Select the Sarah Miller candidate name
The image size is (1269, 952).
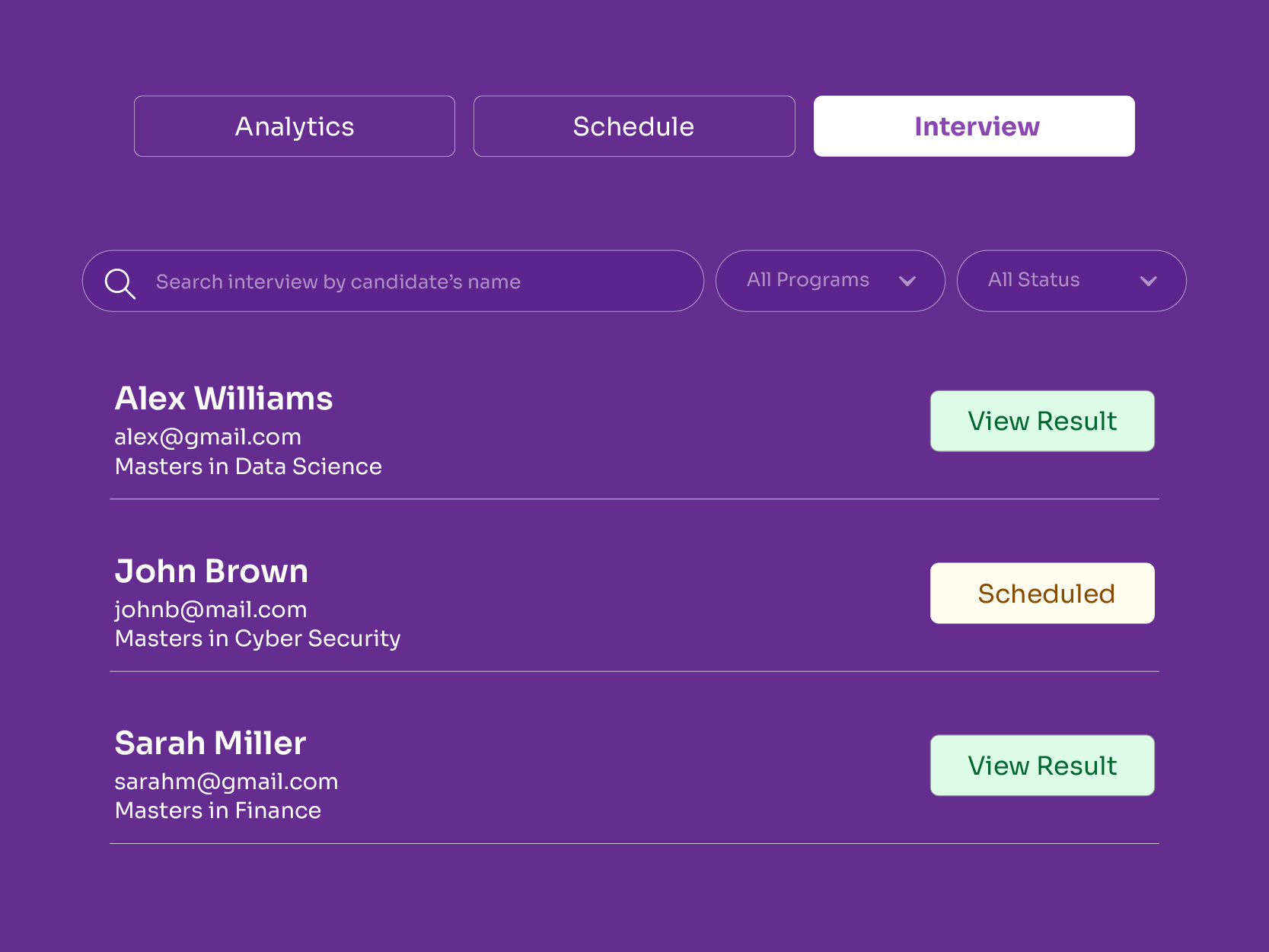pyautogui.click(x=210, y=743)
